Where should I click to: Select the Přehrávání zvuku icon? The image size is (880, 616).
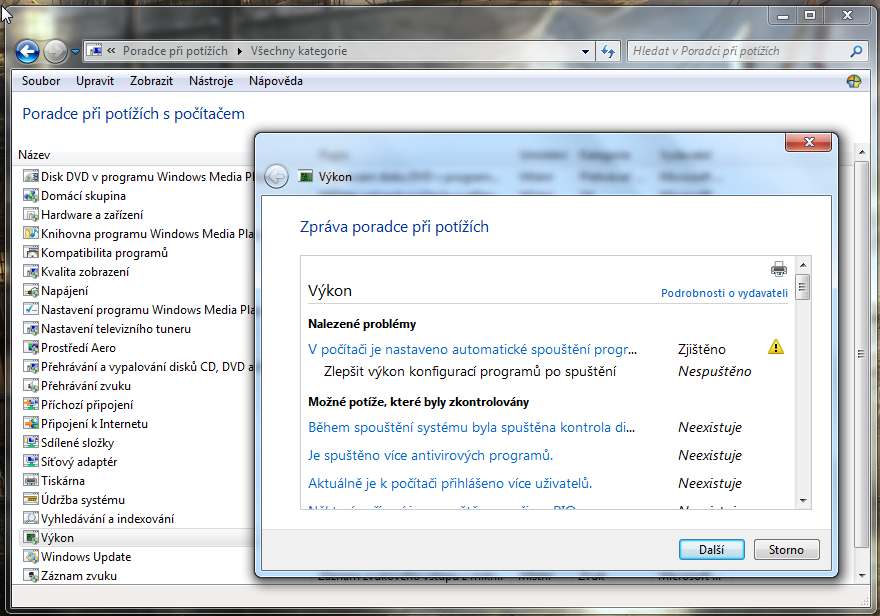pos(31,386)
